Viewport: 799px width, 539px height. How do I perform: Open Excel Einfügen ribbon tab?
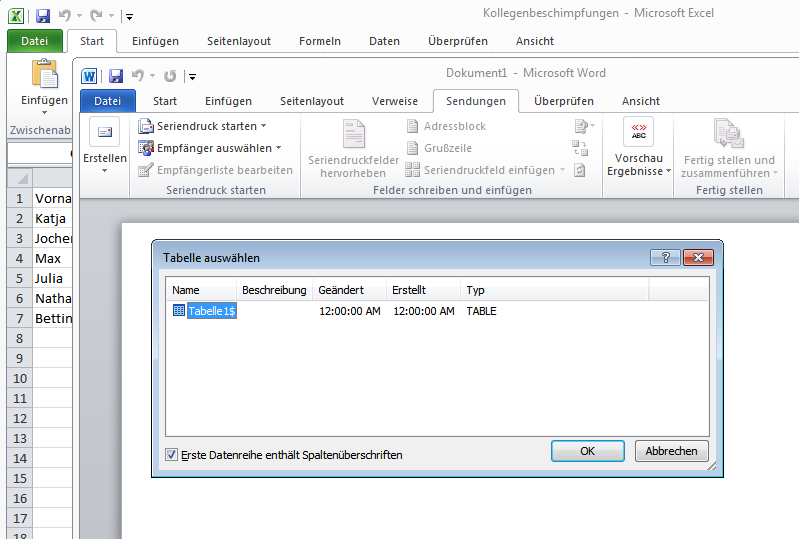155,41
